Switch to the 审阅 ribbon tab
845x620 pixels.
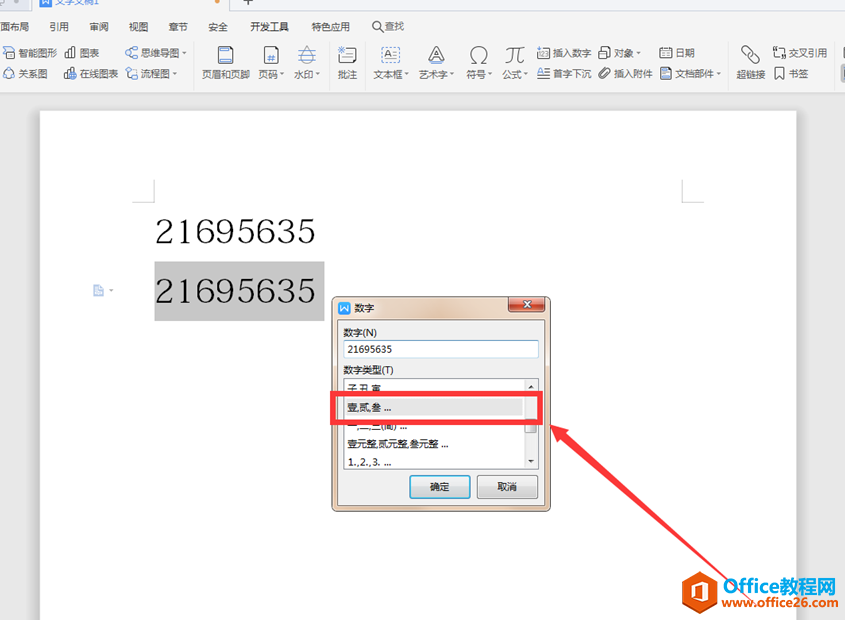(x=99, y=26)
